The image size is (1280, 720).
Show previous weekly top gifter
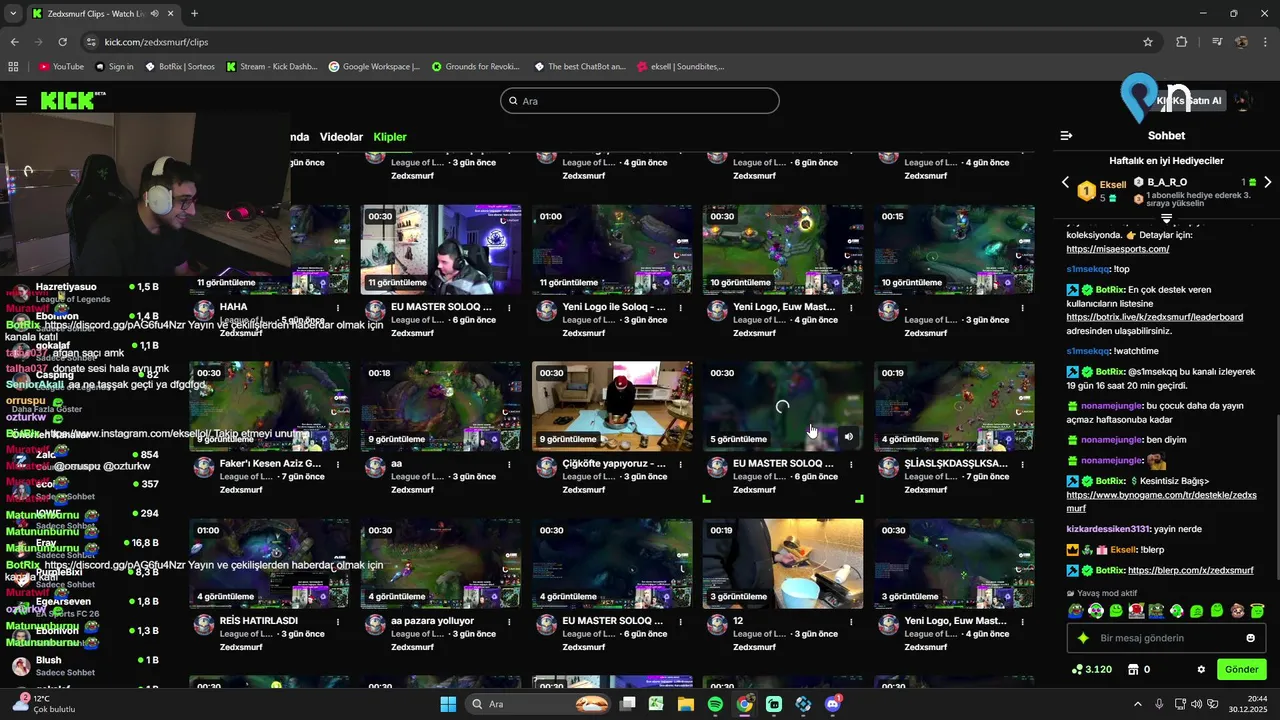[1065, 182]
